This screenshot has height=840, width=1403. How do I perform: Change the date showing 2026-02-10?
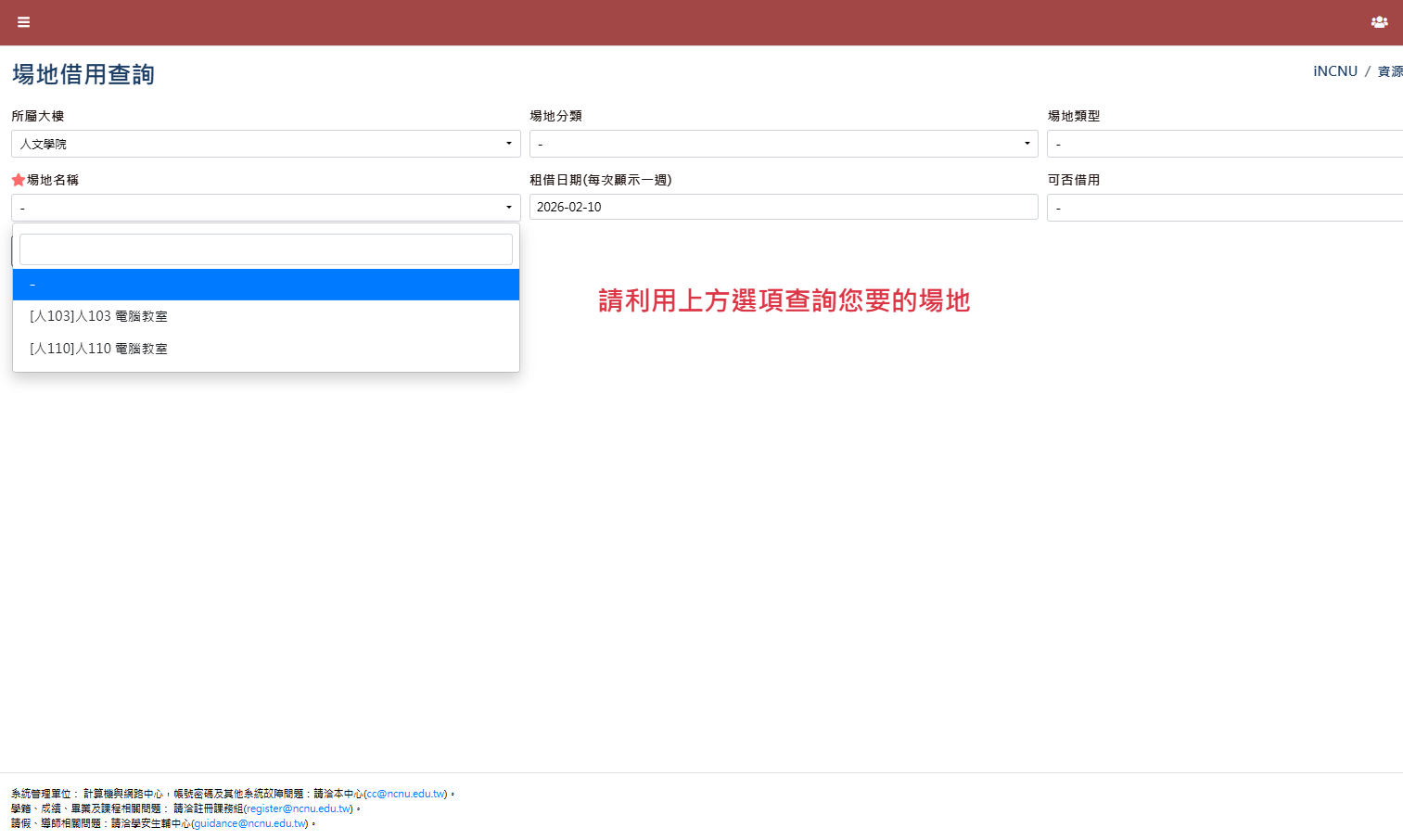(784, 207)
